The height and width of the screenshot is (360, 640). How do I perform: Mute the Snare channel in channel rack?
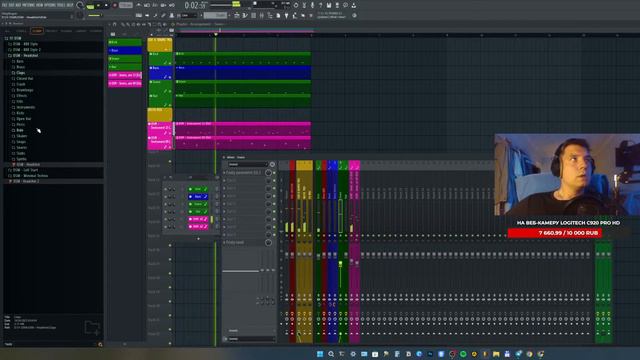[166, 204]
